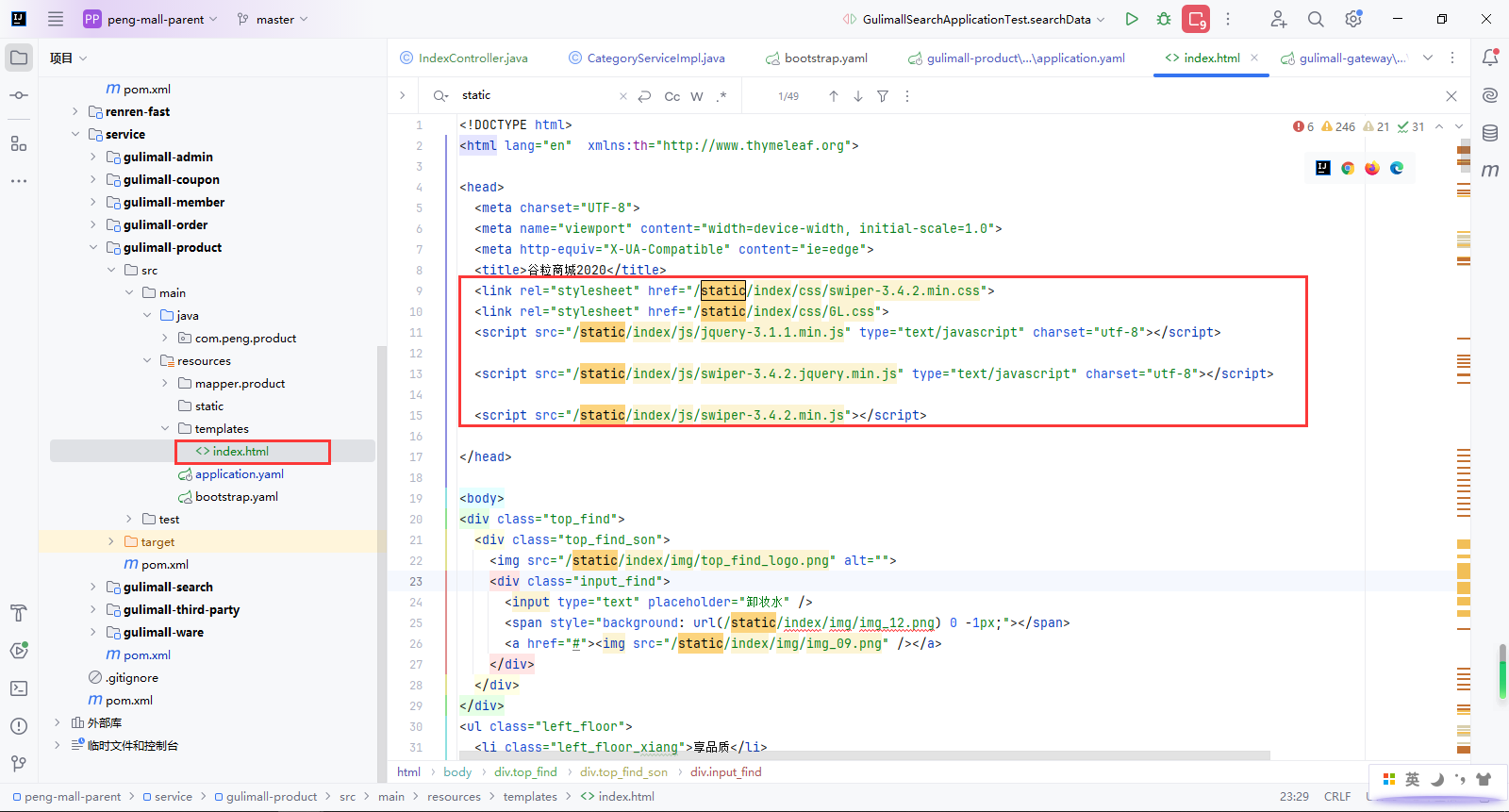Screen dimensions: 1509x812
Task: Expand the target folder
Action: 111,541
